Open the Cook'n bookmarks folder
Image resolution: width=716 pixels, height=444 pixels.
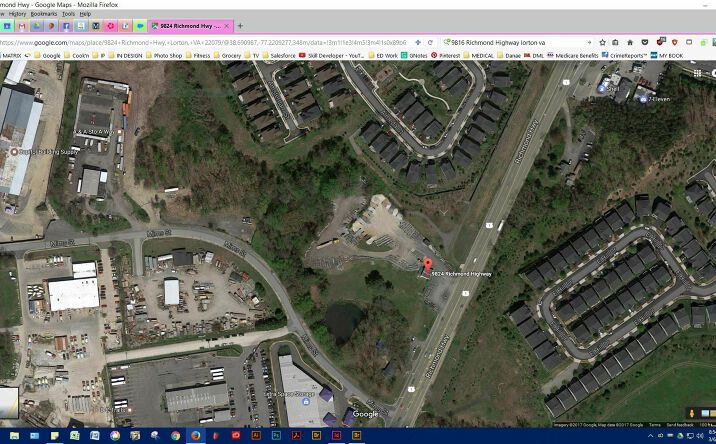point(76,55)
